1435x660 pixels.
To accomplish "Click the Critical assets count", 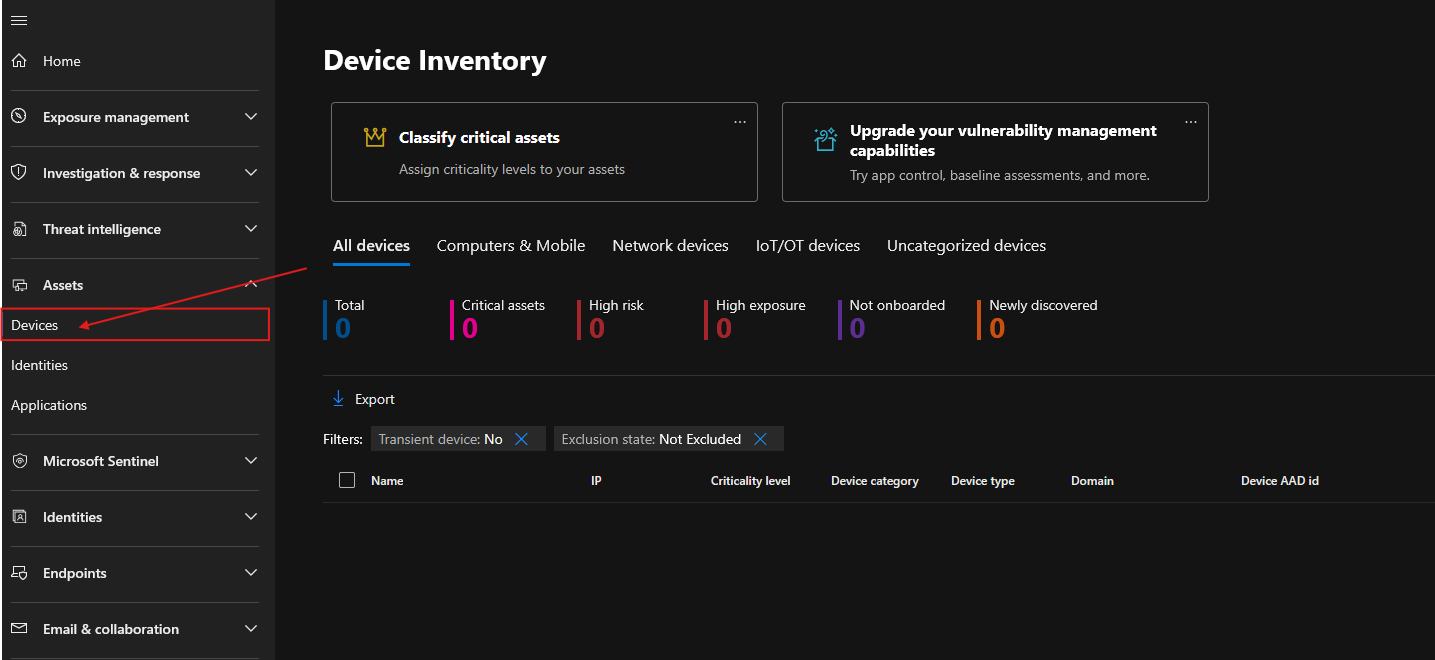I will [470, 328].
